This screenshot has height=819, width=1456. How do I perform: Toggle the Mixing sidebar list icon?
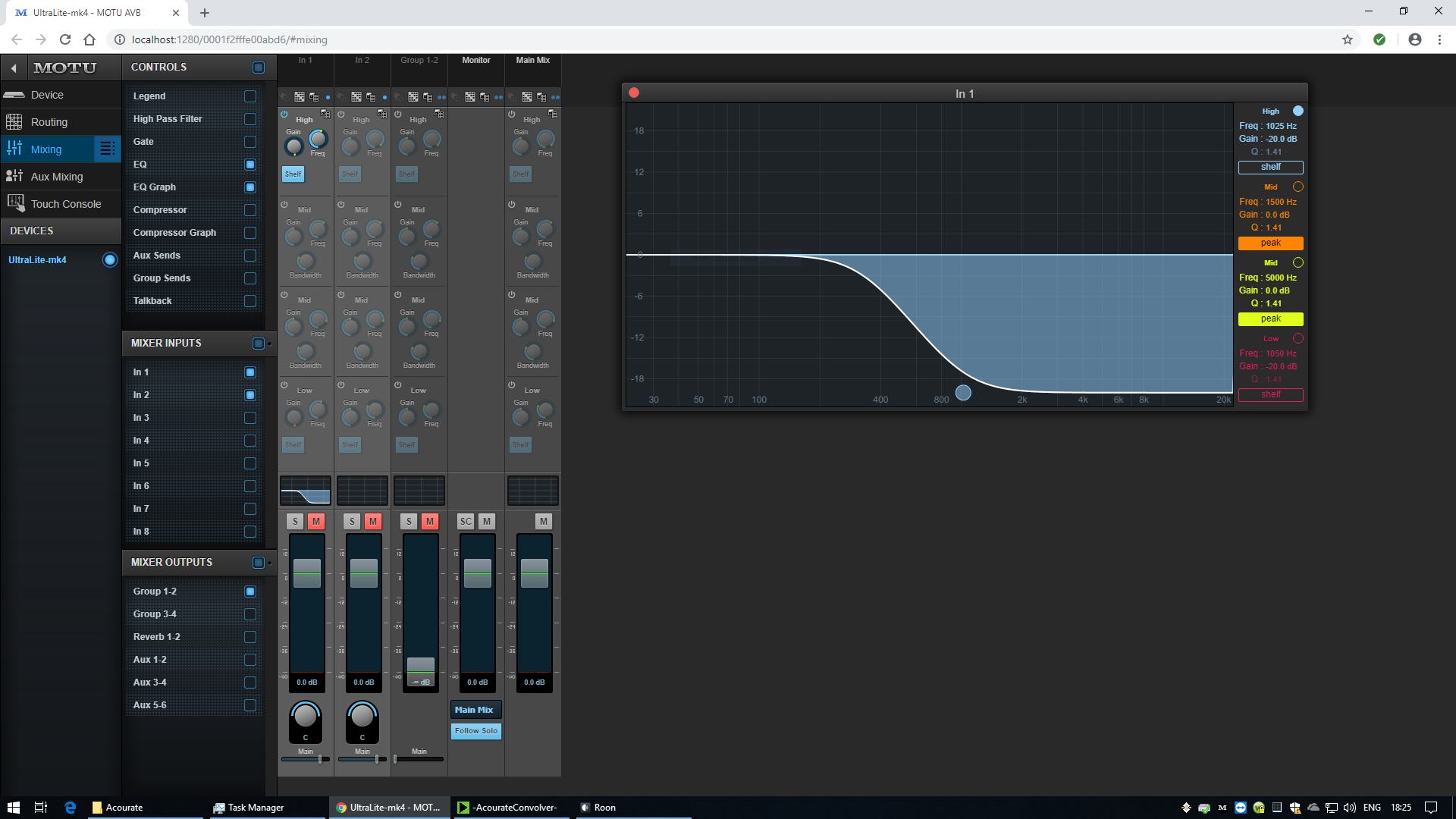[x=108, y=149]
